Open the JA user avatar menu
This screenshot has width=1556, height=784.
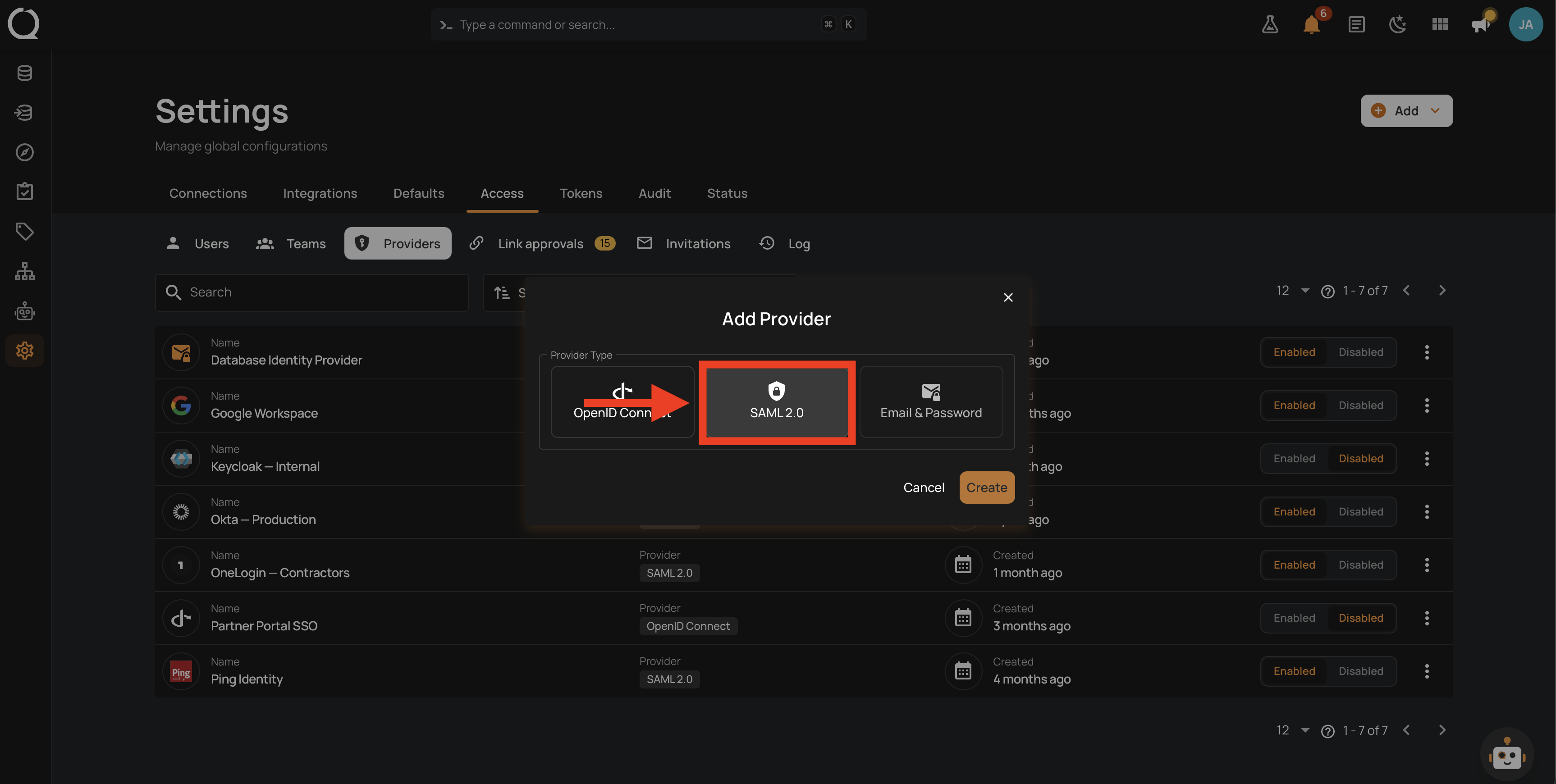(1526, 25)
